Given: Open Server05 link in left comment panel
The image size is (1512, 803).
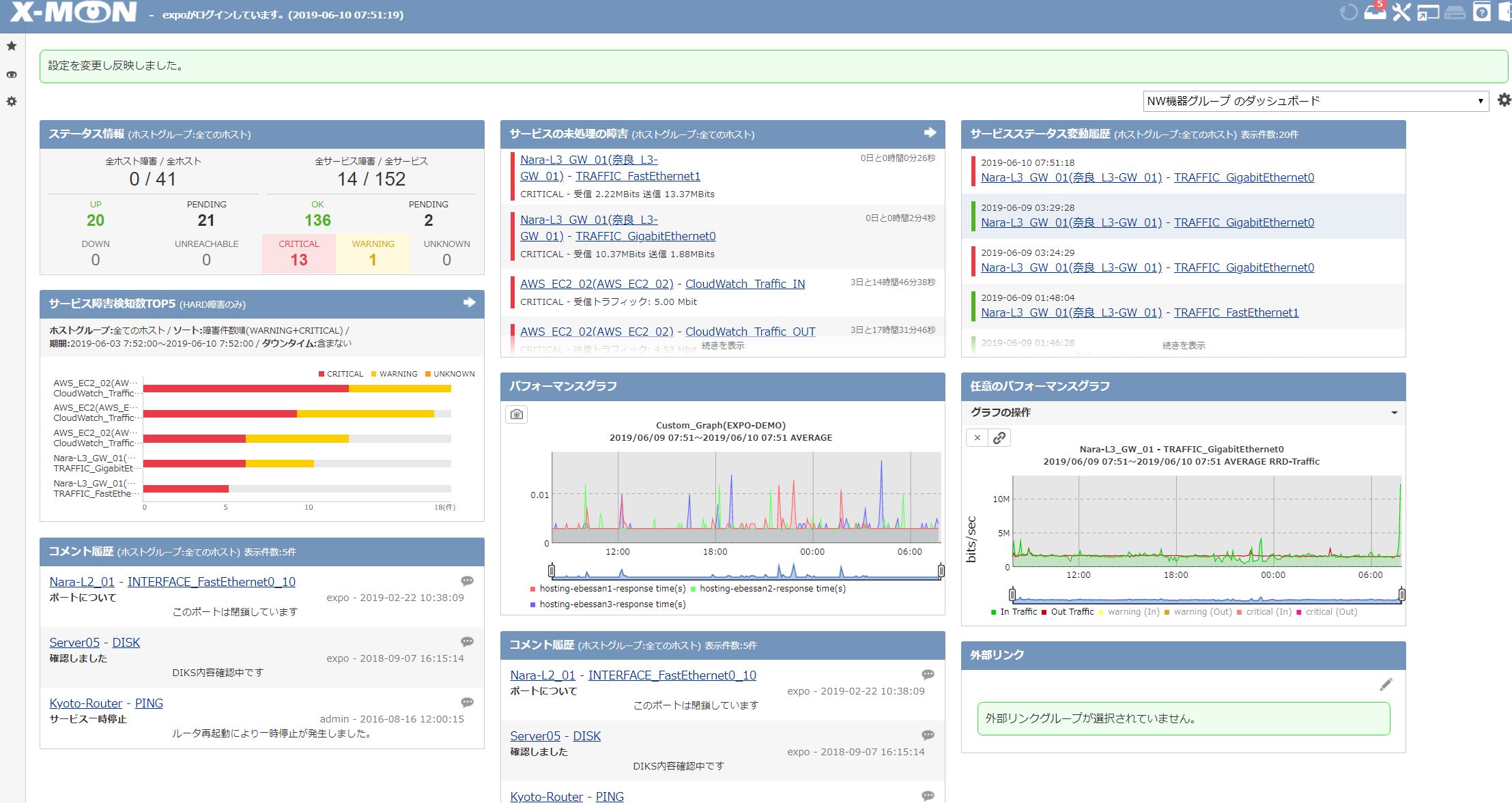Looking at the screenshot, I should (74, 643).
